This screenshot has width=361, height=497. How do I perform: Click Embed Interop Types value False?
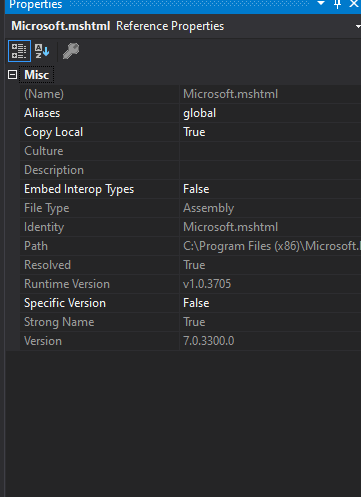[x=196, y=189]
